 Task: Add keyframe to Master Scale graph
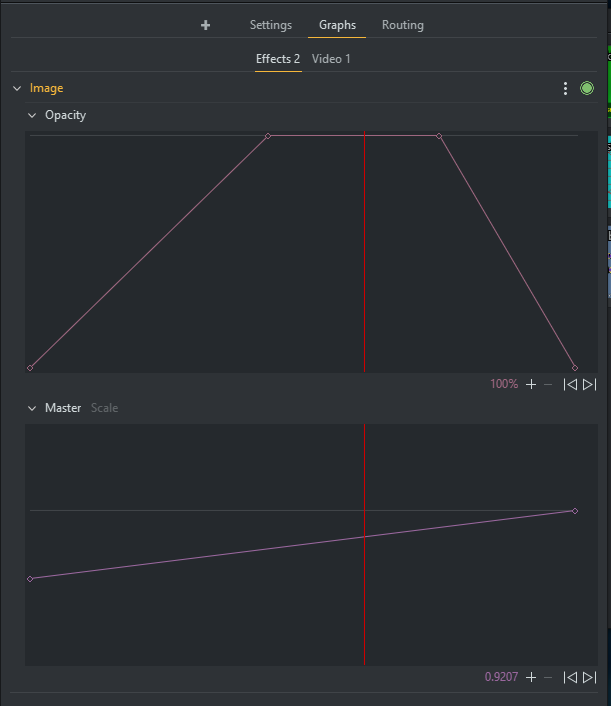(531, 677)
